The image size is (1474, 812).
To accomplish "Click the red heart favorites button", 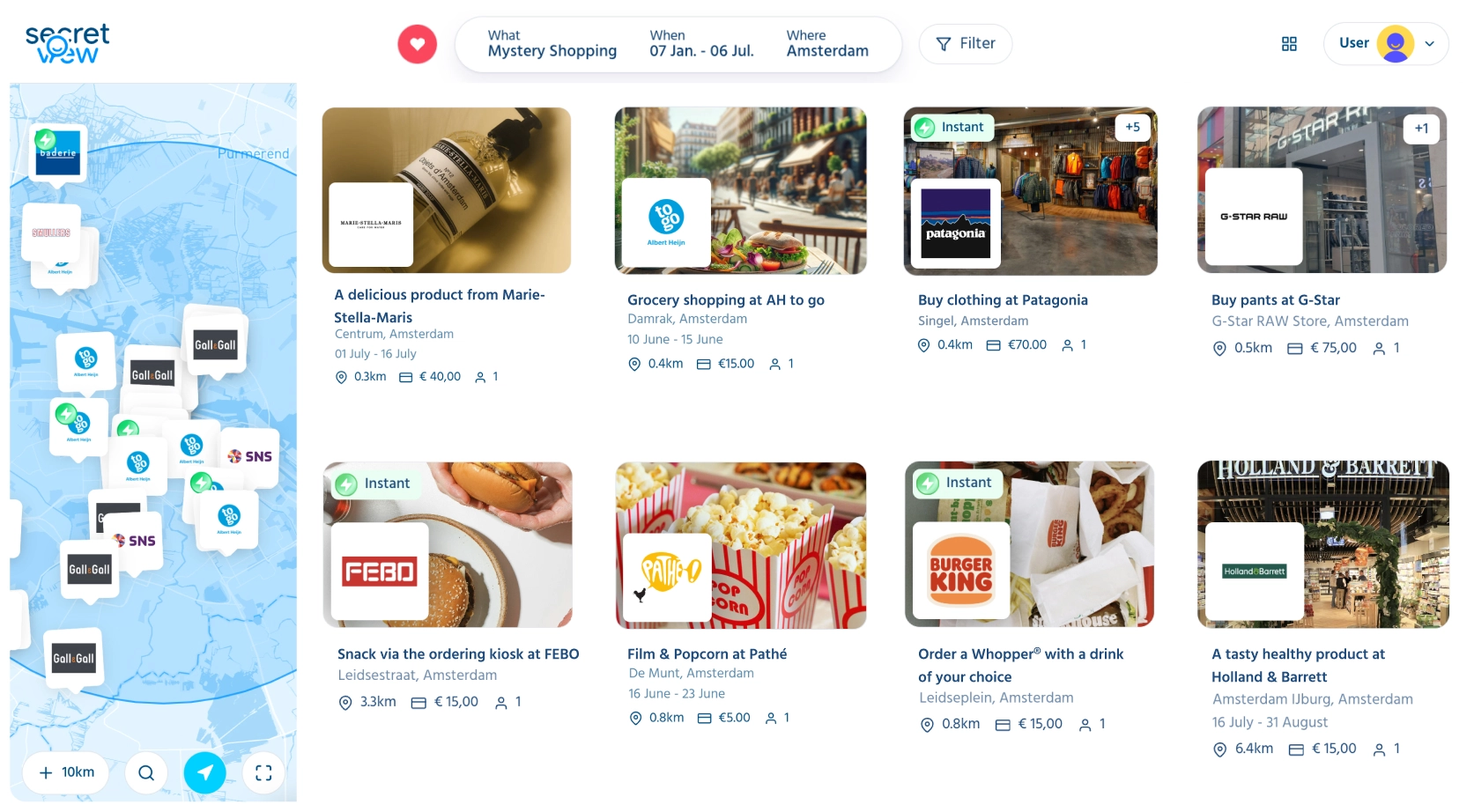I will (x=417, y=44).
